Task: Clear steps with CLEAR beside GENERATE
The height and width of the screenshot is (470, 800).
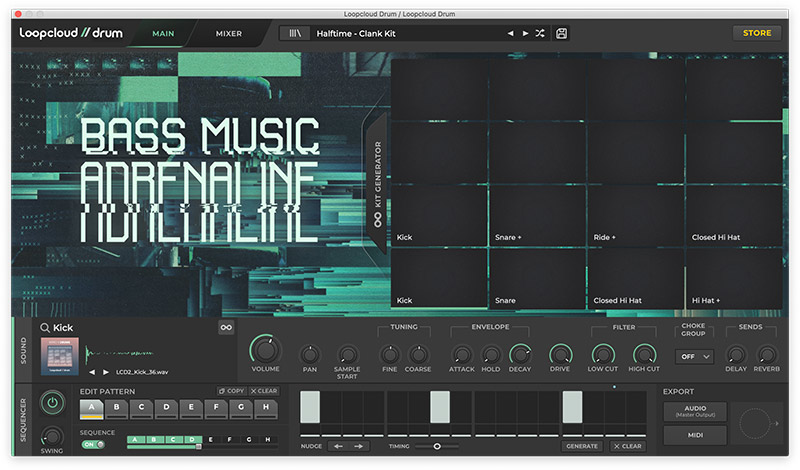Action: coord(628,446)
